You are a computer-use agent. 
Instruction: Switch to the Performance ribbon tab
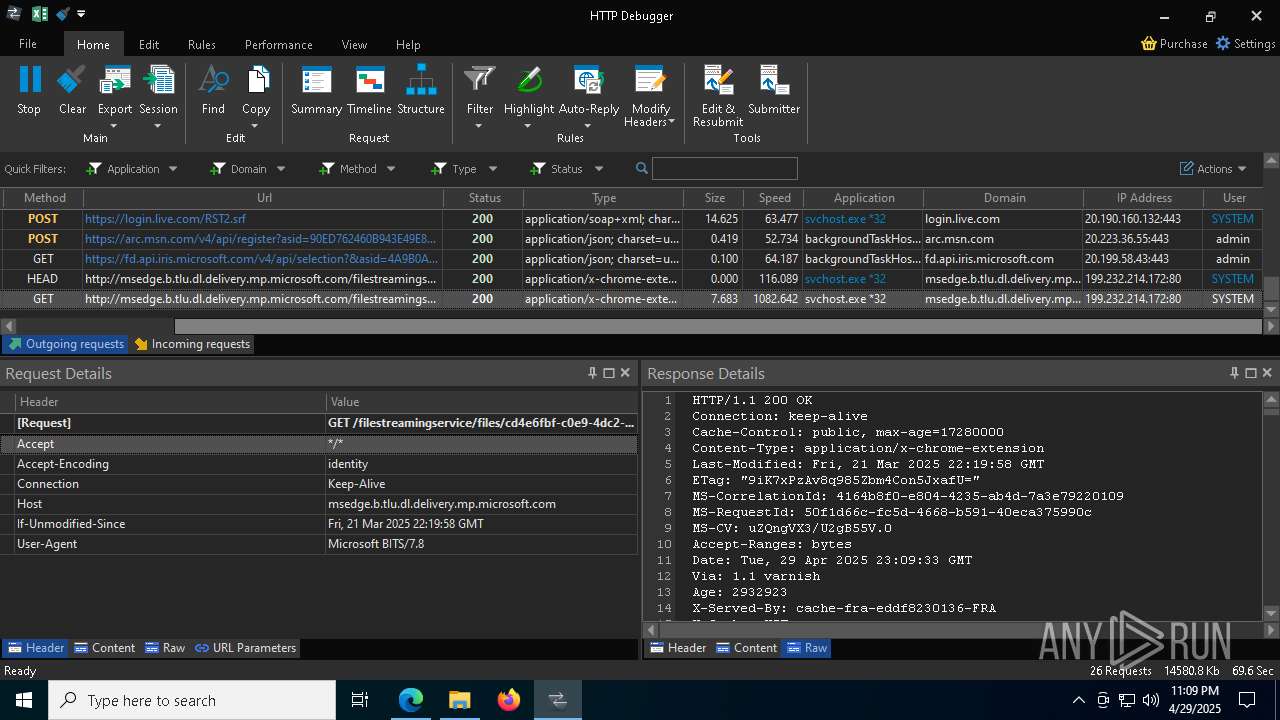[279, 44]
